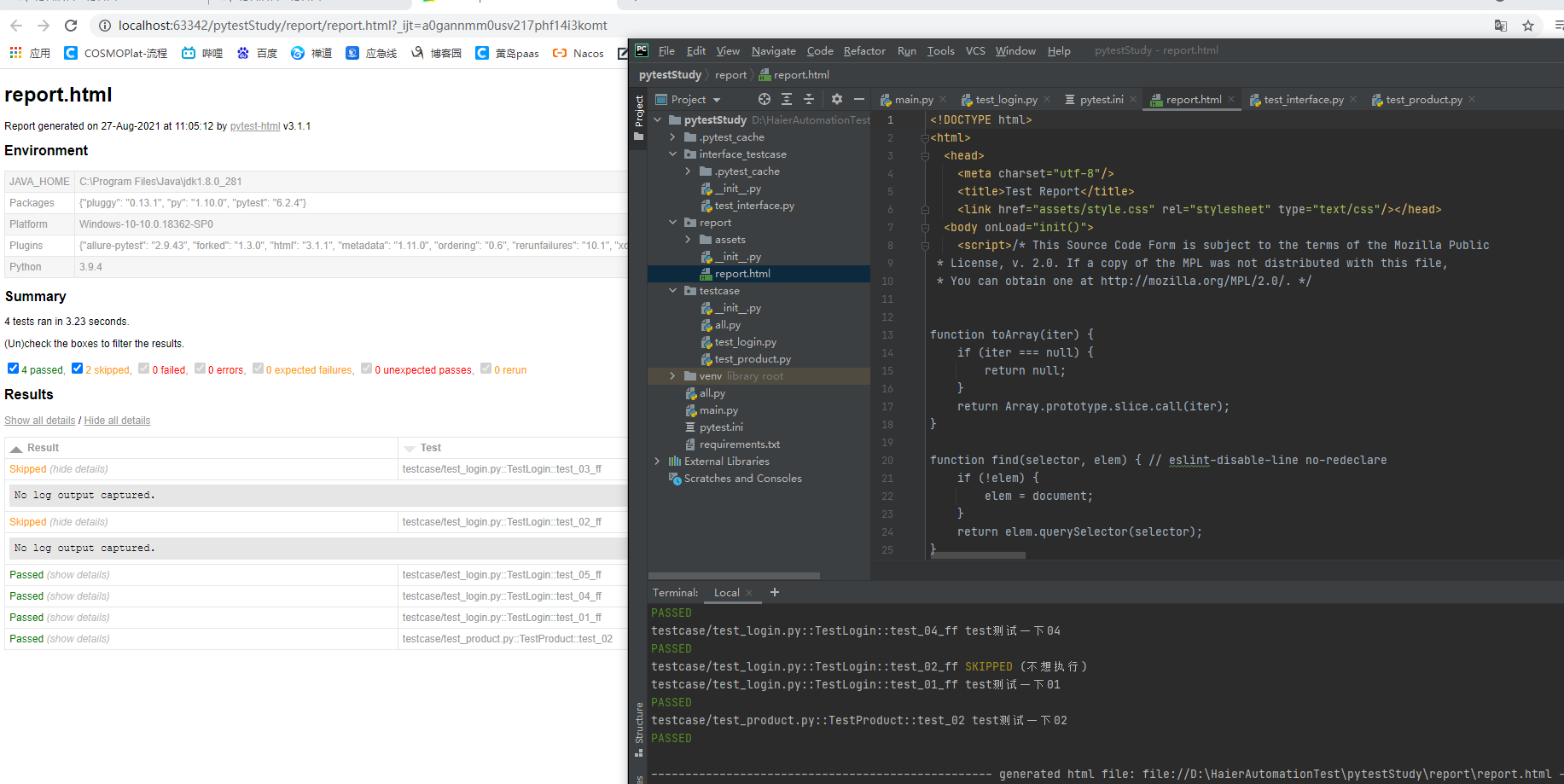Hide the Project tool window with minus icon
Viewport: 1564px width, 784px height.
[859, 100]
